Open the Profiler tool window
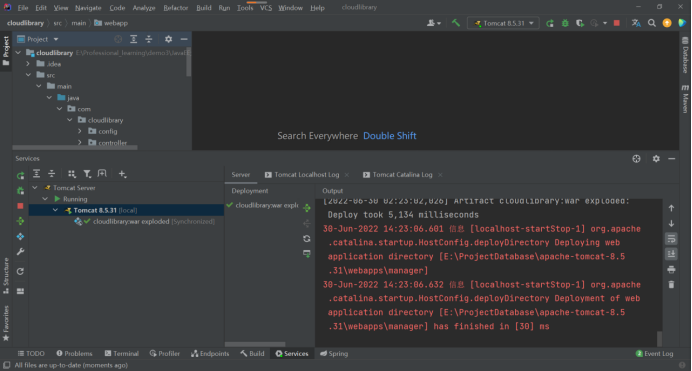The width and height of the screenshot is (692, 371). 165,354
